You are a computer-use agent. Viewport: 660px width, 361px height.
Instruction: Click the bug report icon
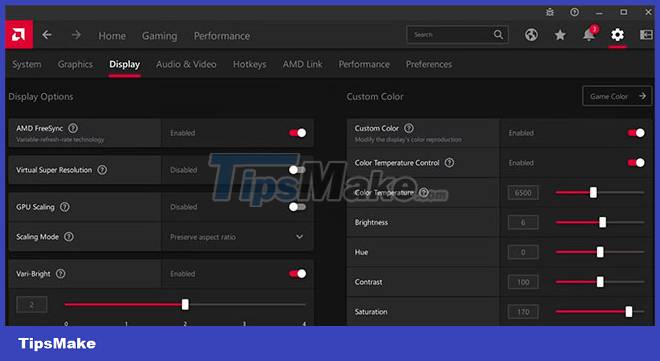click(550, 12)
